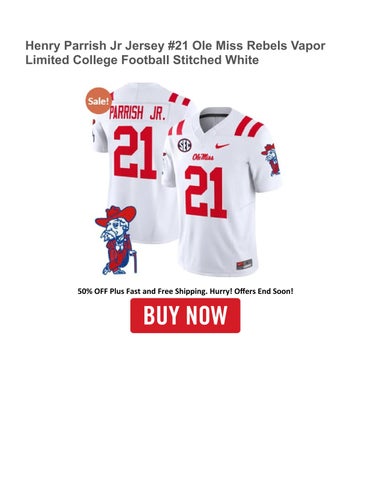This screenshot has height=480, width=371.
Task: Click the mascot patch on jersey sleeve
Action: tap(271, 159)
